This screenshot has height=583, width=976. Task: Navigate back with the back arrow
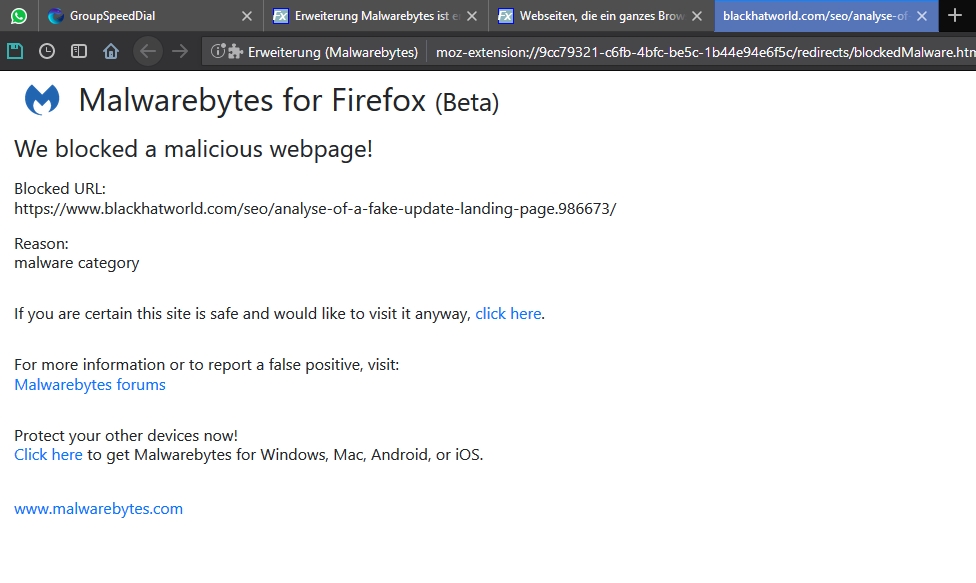tap(148, 51)
